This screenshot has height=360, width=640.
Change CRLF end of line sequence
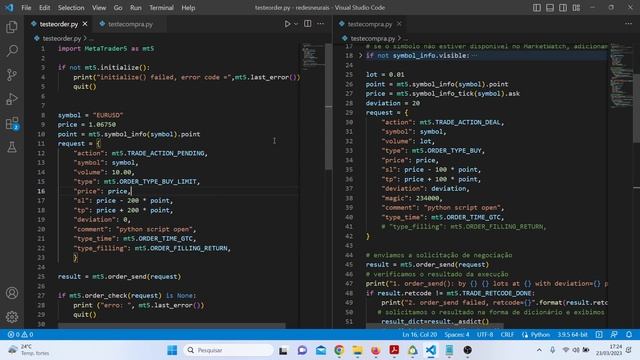507,334
